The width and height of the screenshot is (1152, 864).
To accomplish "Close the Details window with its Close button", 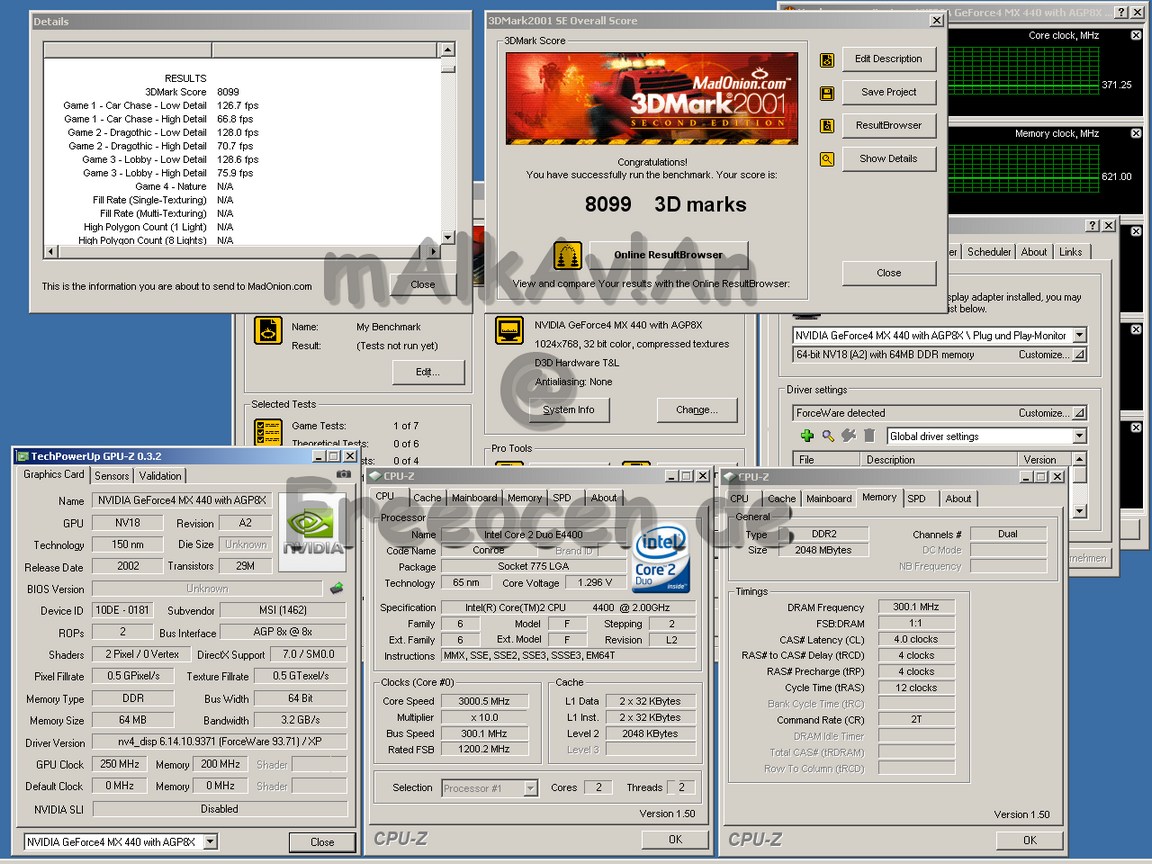I will (x=422, y=284).
